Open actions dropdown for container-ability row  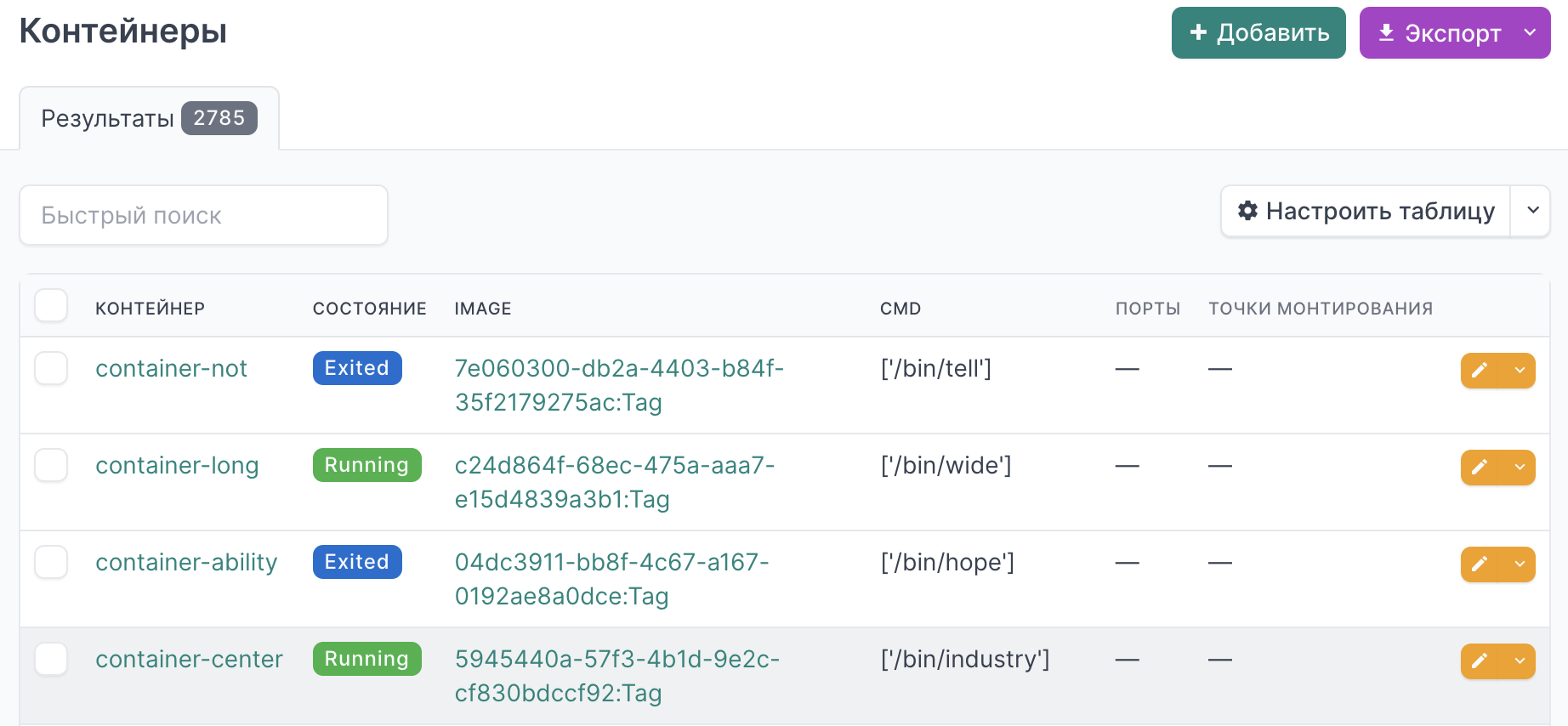click(x=1520, y=564)
